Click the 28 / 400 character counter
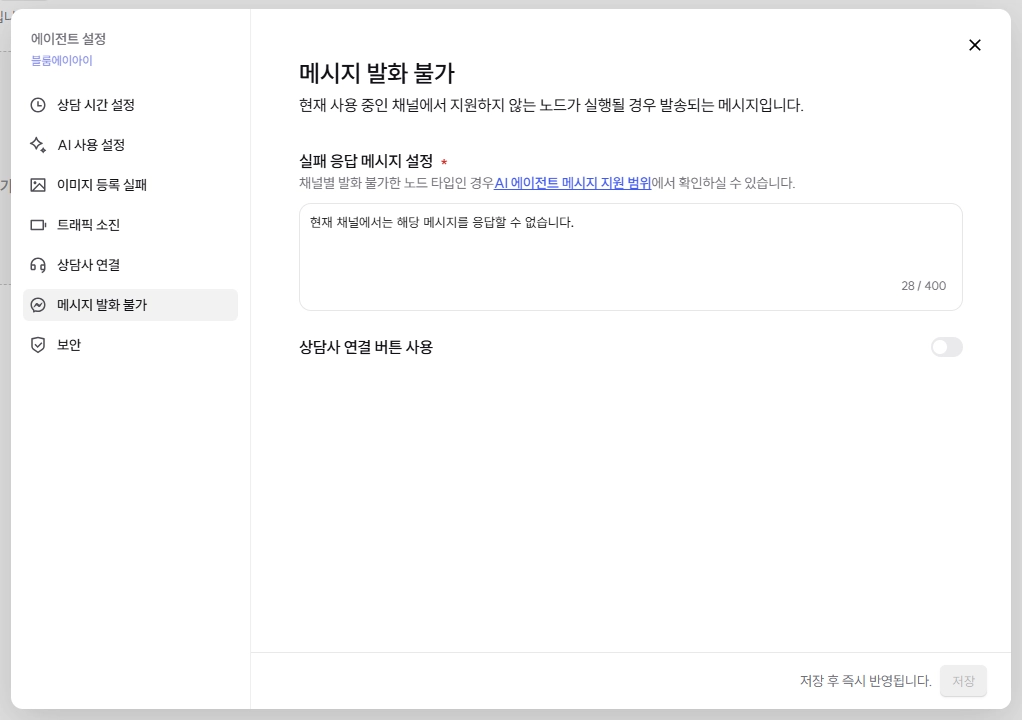The width and height of the screenshot is (1022, 720). (x=924, y=286)
